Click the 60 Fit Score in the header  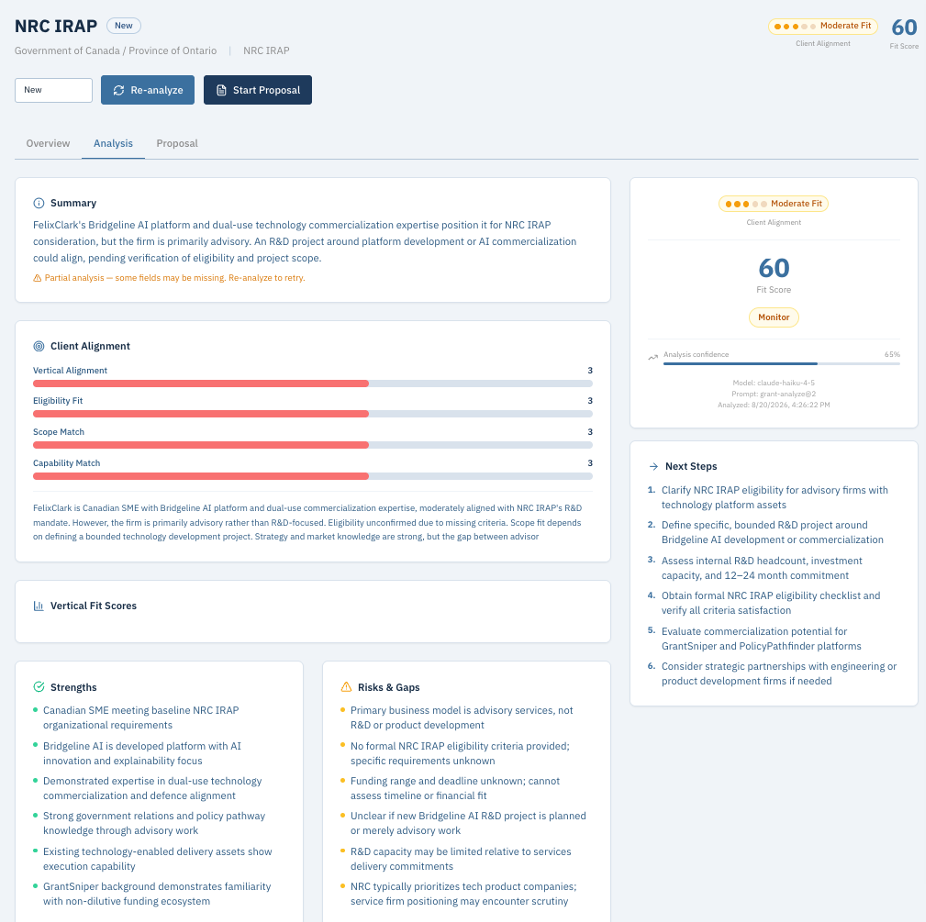click(x=904, y=27)
